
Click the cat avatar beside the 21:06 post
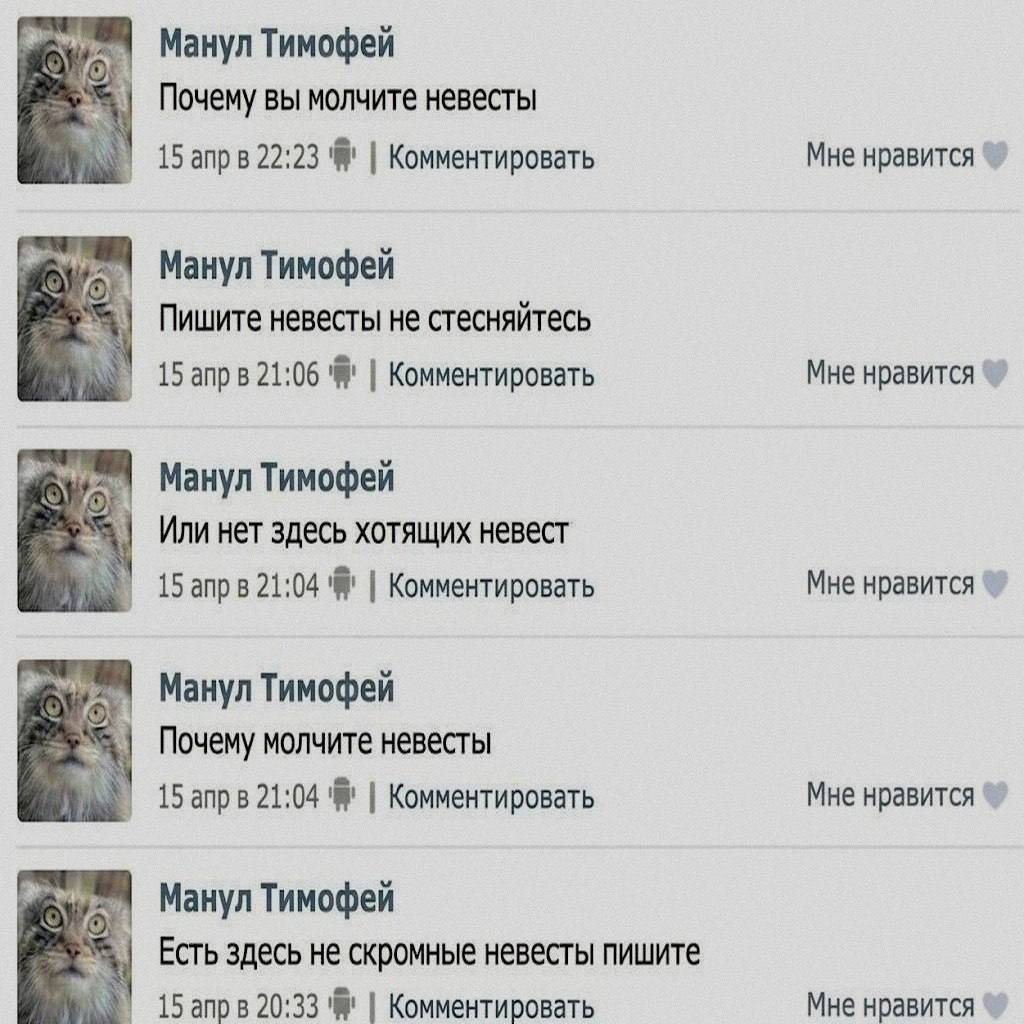click(74, 319)
